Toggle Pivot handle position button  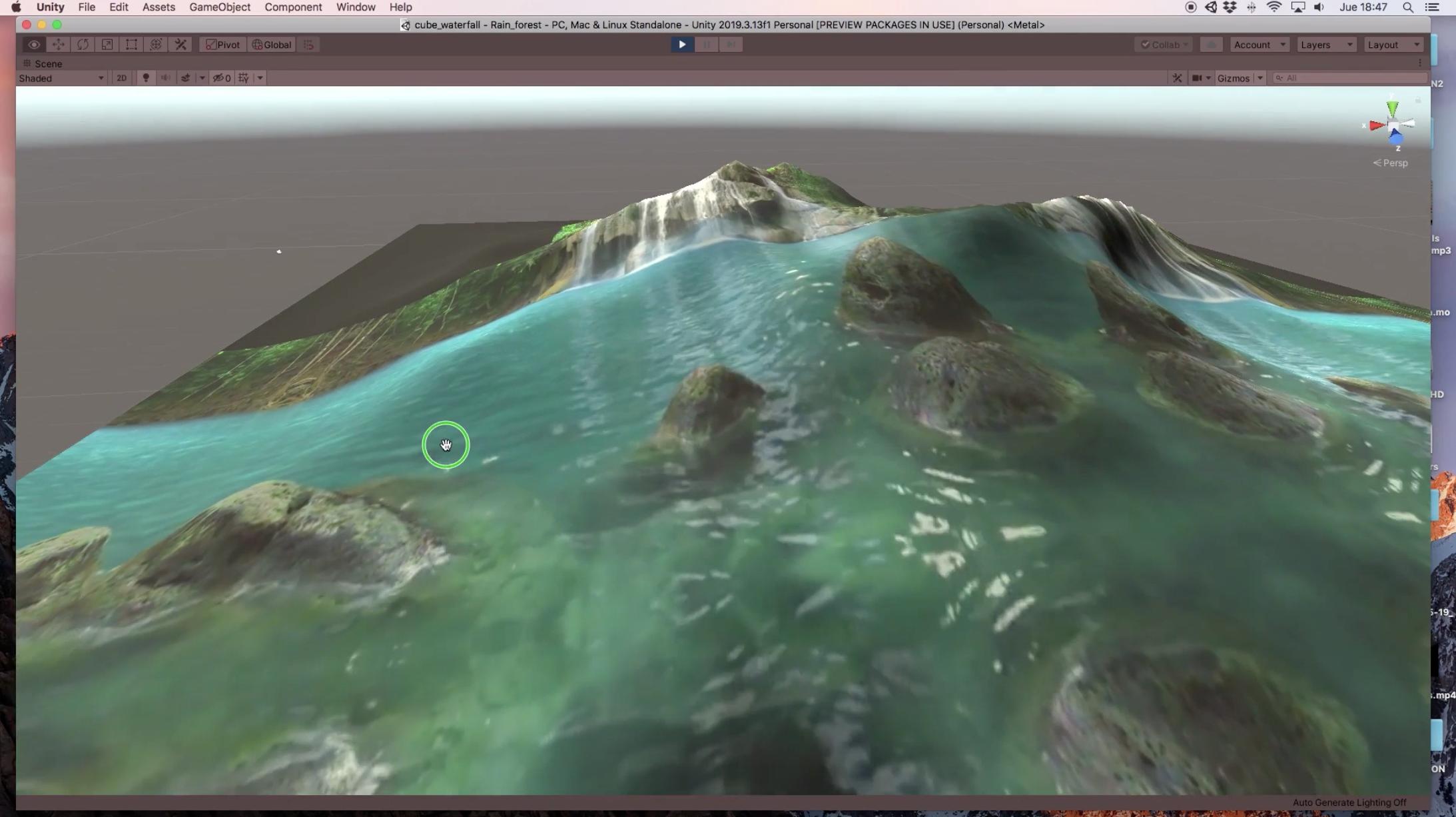(222, 45)
